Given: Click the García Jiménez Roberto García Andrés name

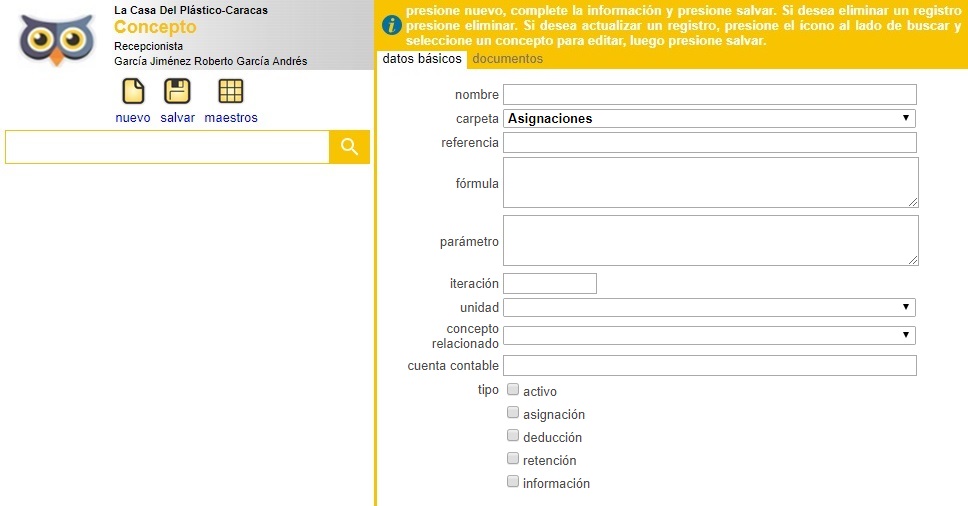Looking at the screenshot, I should click(x=211, y=61).
